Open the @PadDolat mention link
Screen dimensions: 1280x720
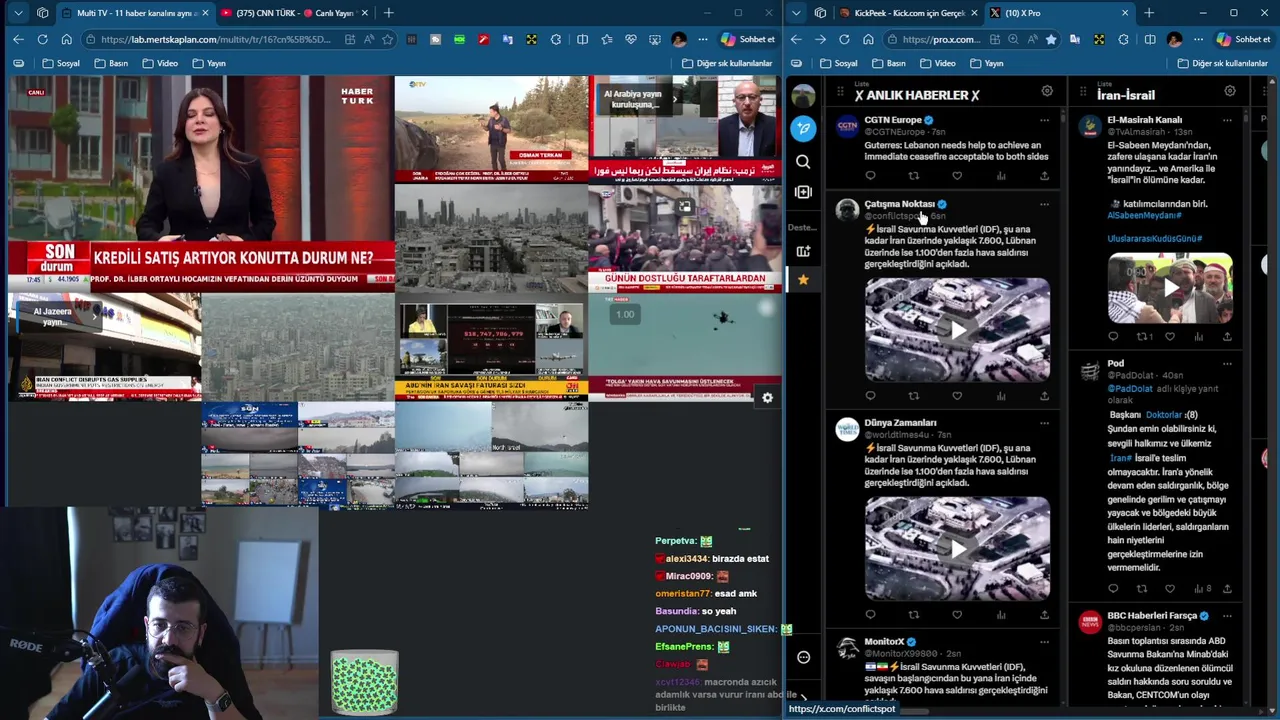coord(1130,389)
